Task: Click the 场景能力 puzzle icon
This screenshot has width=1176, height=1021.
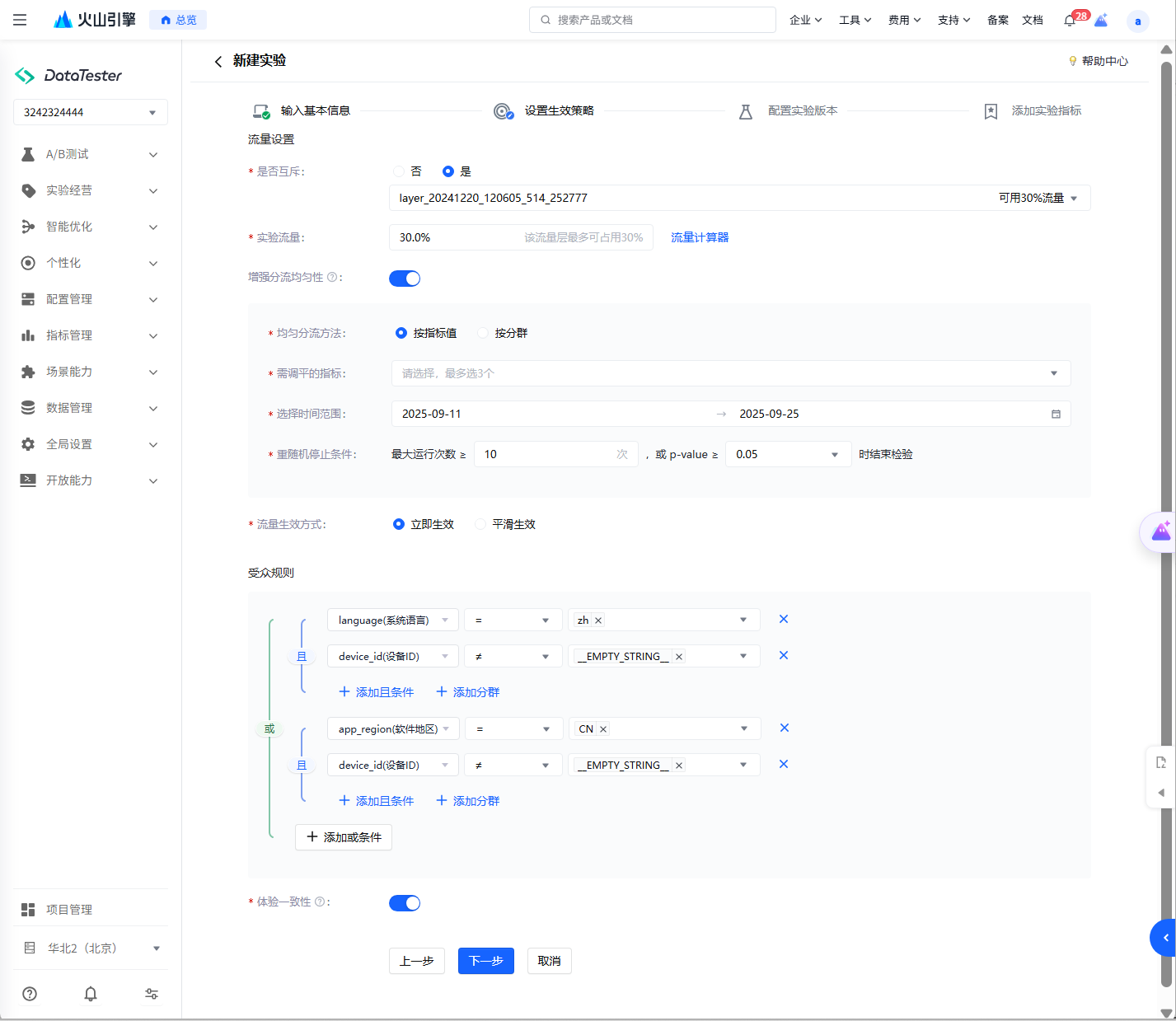Action: (28, 372)
